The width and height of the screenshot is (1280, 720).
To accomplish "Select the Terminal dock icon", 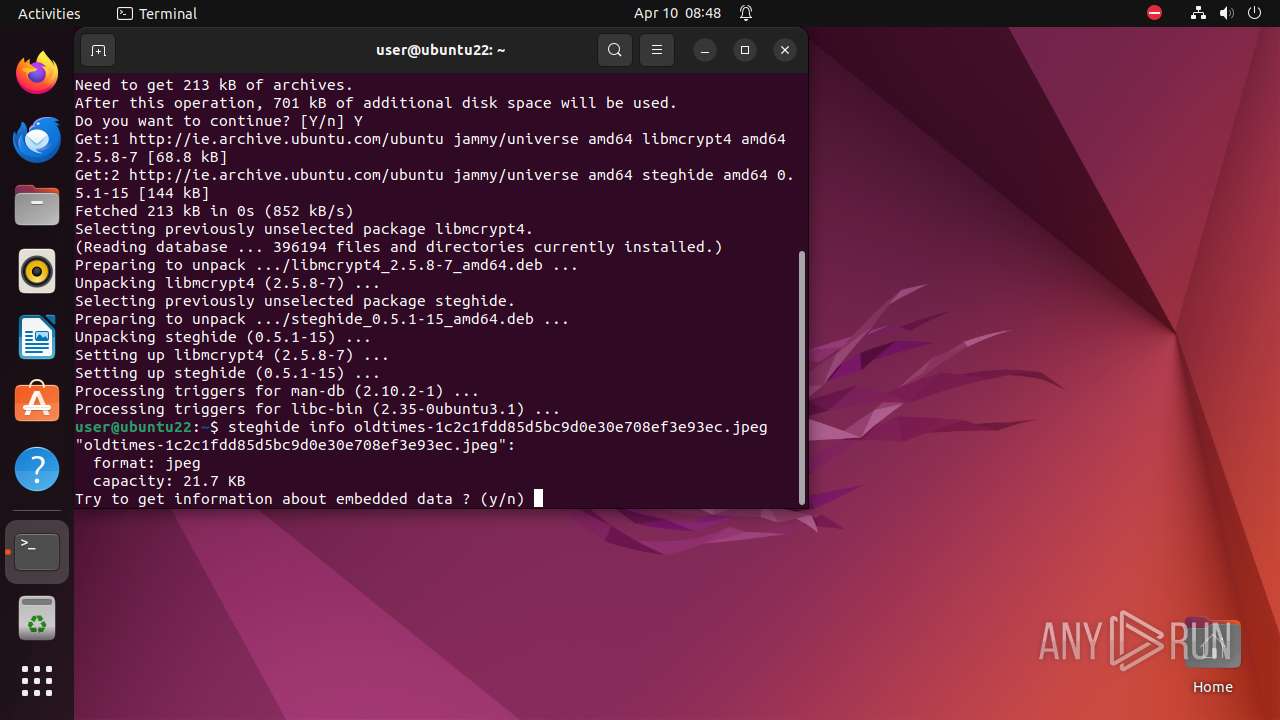I will [x=37, y=552].
